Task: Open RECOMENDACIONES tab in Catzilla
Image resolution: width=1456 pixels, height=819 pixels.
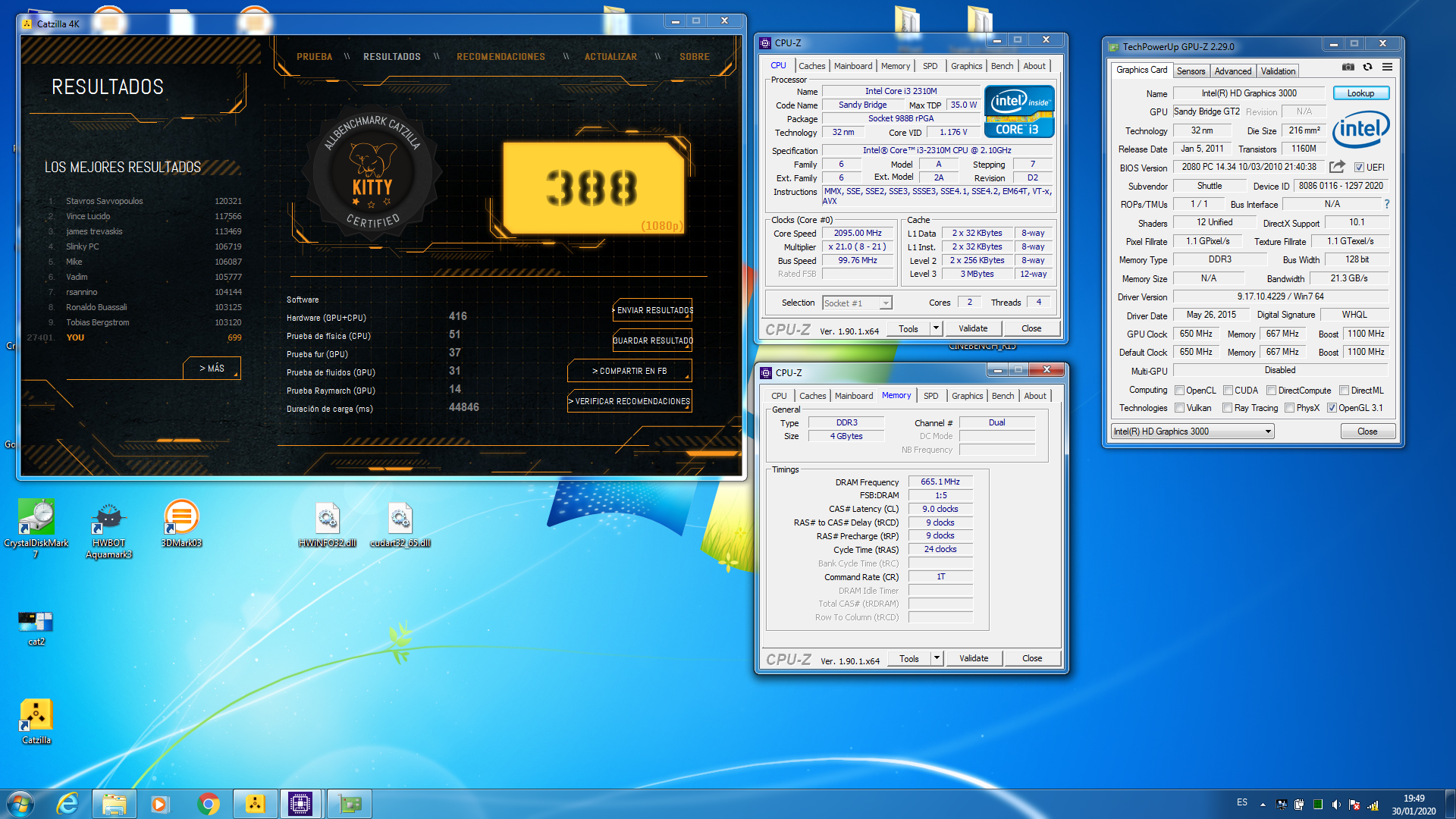Action: coord(500,57)
